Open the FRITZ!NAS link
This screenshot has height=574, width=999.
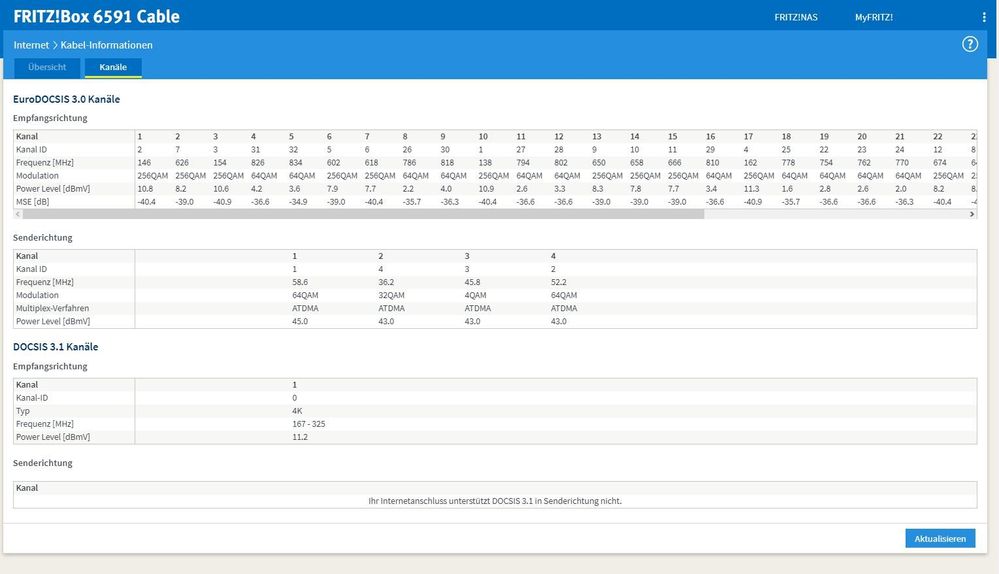[796, 17]
